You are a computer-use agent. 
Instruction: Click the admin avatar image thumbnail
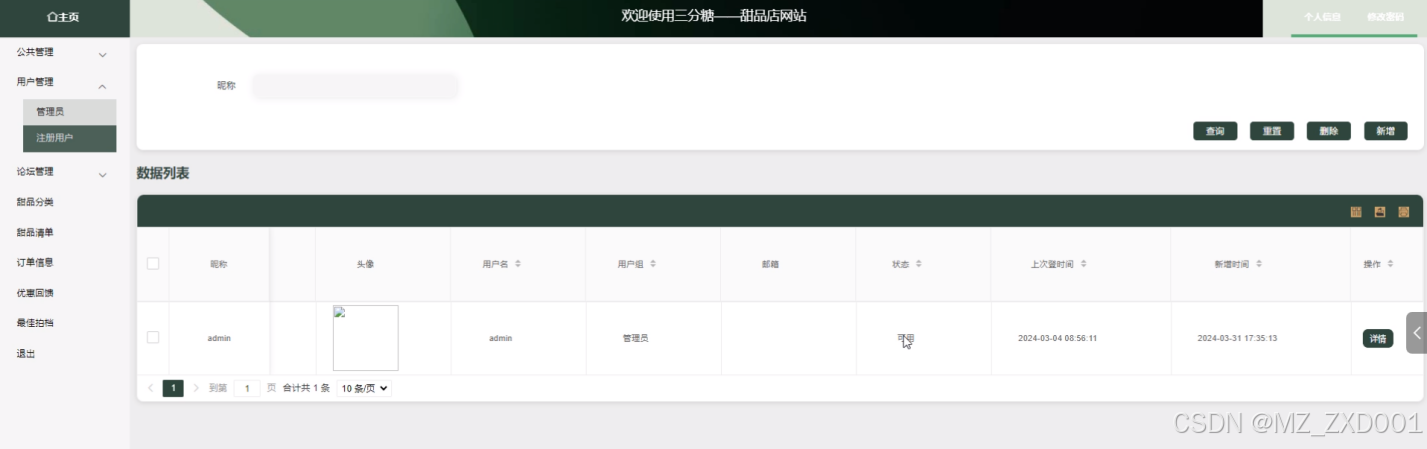tap(366, 338)
